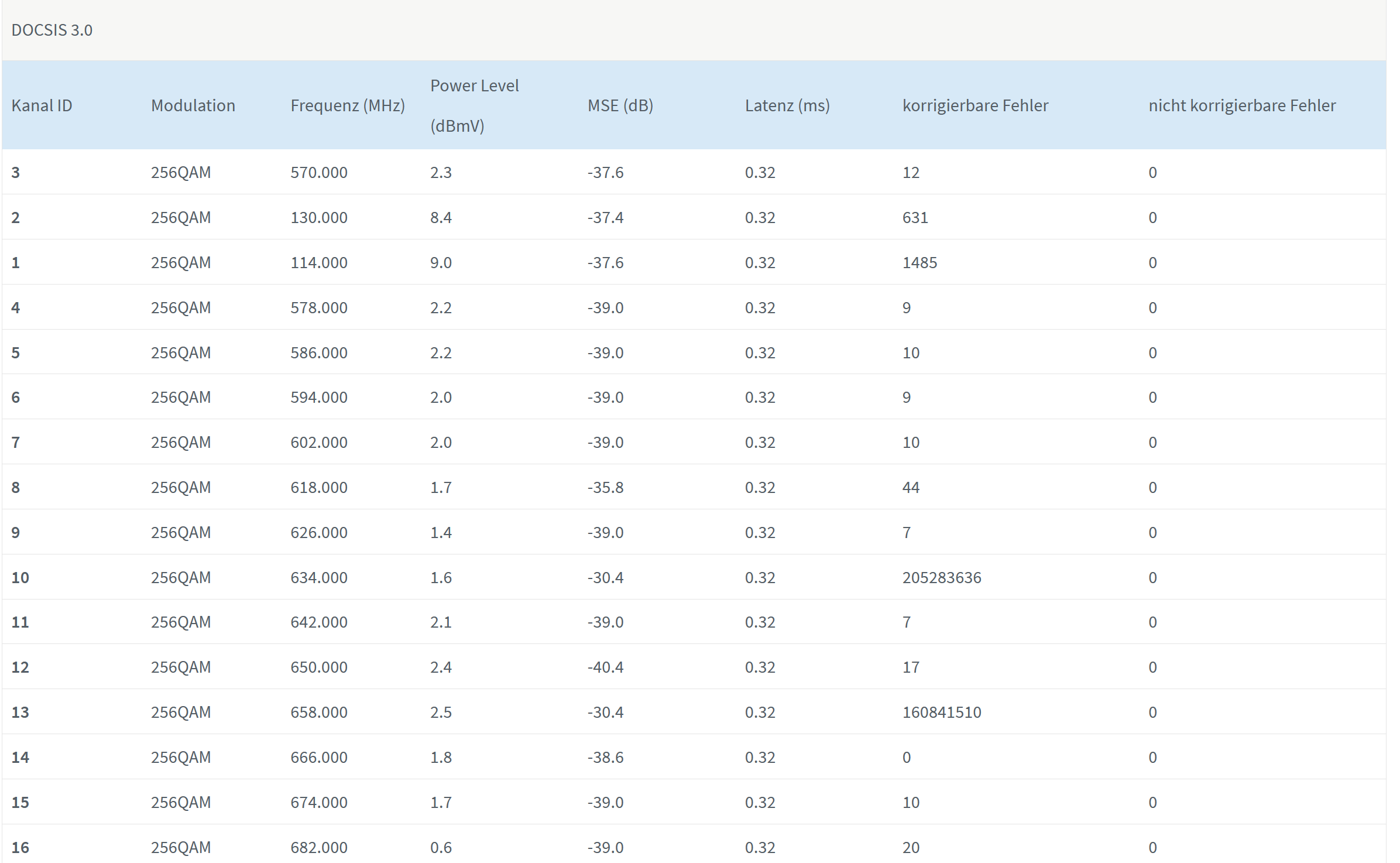This screenshot has height=863, width=1400.
Task: Select Kanal ID 3 row label
Action: pyautogui.click(x=16, y=173)
